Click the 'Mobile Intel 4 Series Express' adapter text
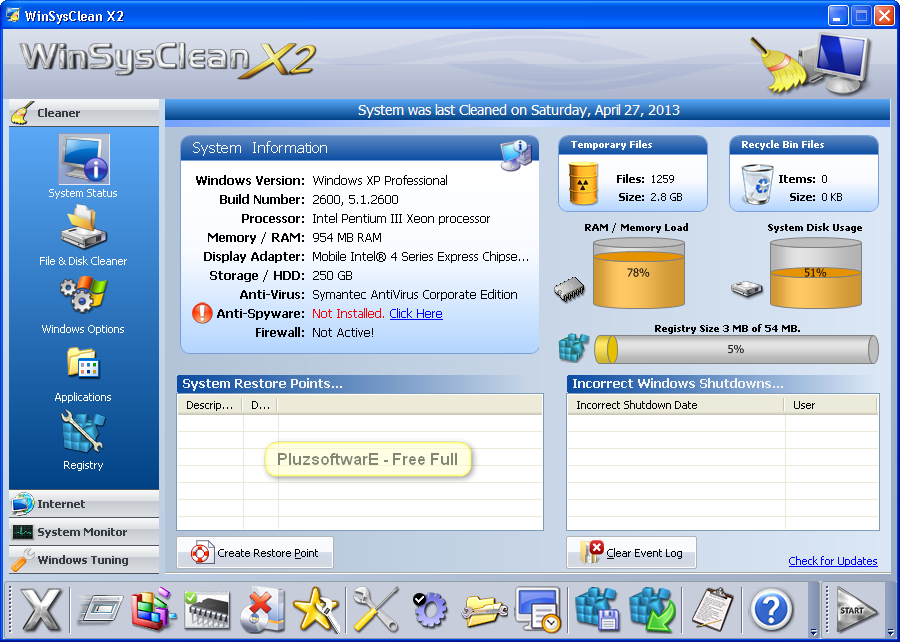Screen dimensions: 900x642 click(420, 256)
